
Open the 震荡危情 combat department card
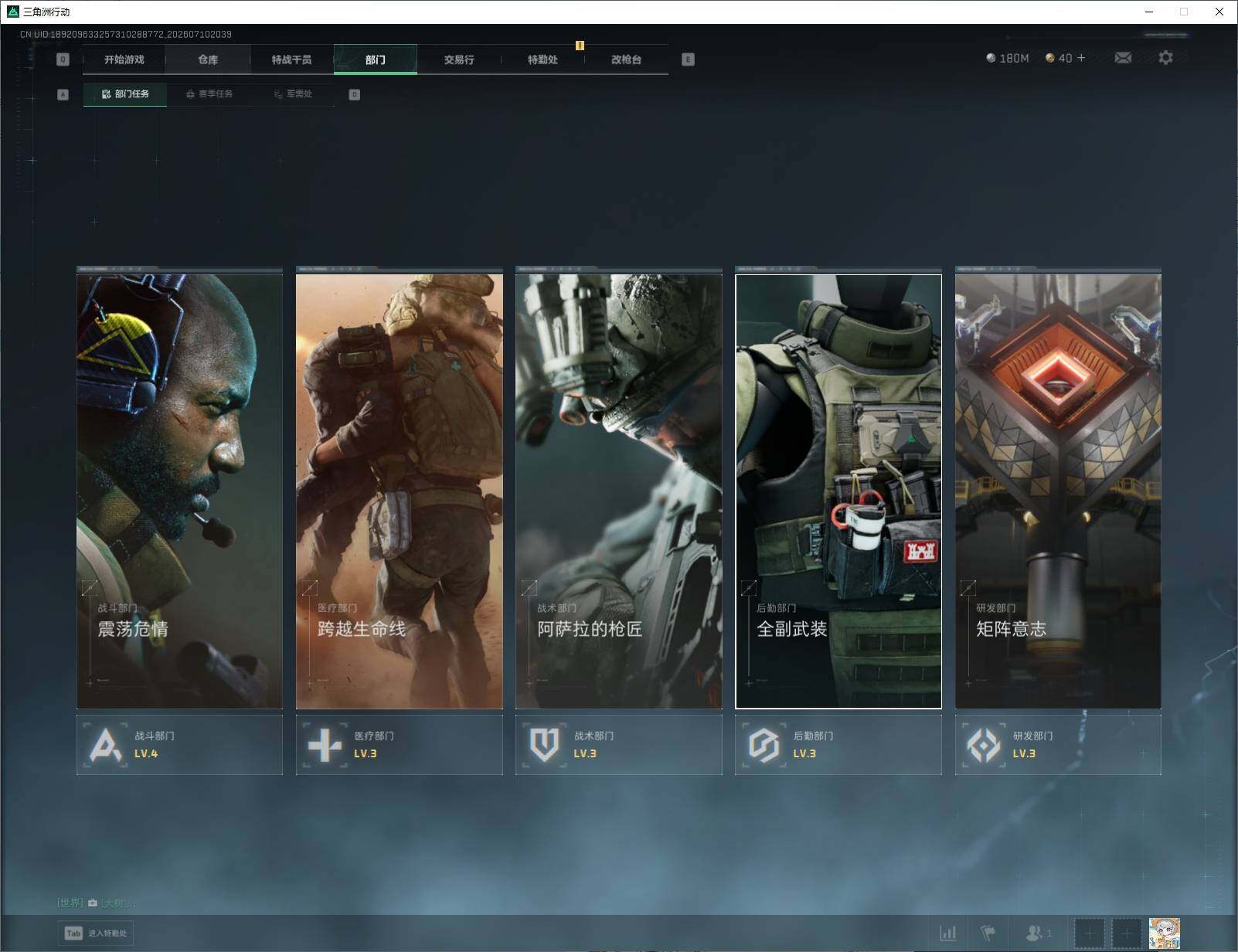(x=179, y=488)
